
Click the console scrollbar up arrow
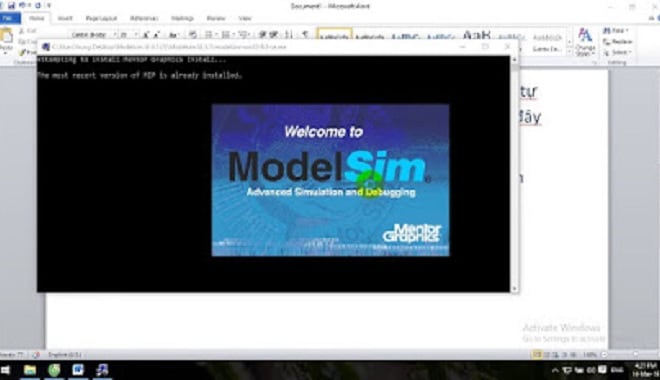514,59
